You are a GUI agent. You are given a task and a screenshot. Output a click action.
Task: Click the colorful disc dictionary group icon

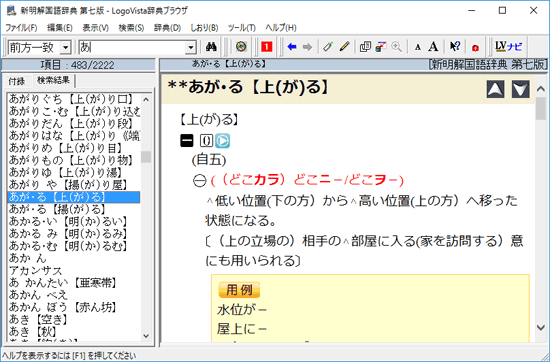(x=241, y=47)
